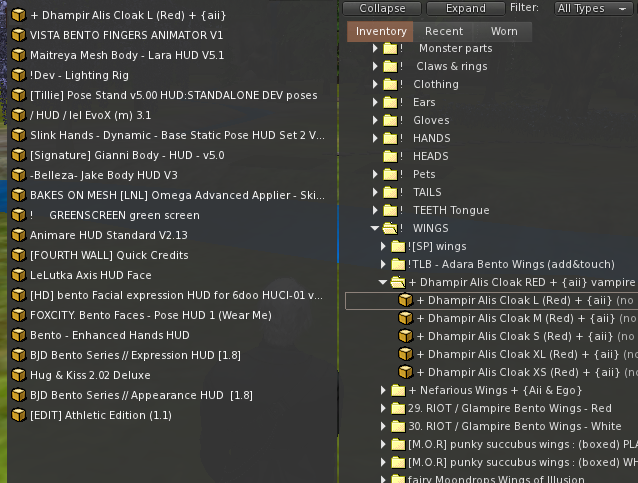
Task: Select + Dhampir Alis Cloak L (Red) in the attachment list
Action: (x=128, y=15)
